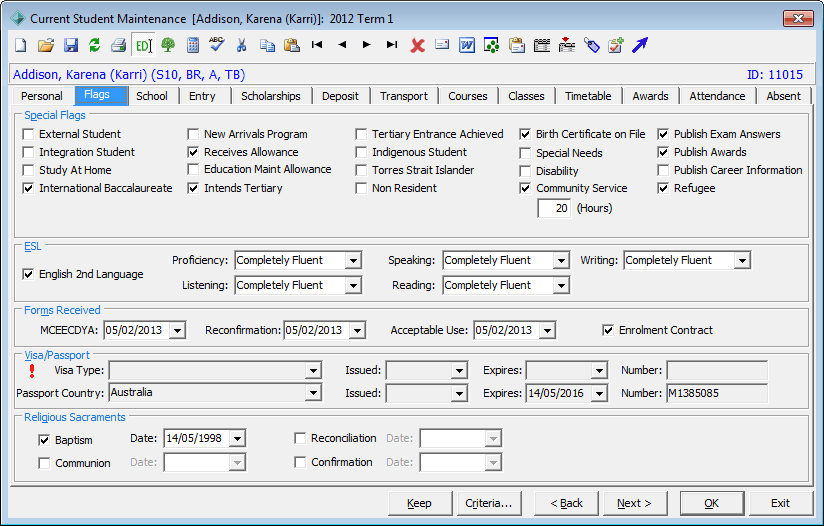824x526 pixels.
Task: Click the Community Service hours field
Action: 554,209
